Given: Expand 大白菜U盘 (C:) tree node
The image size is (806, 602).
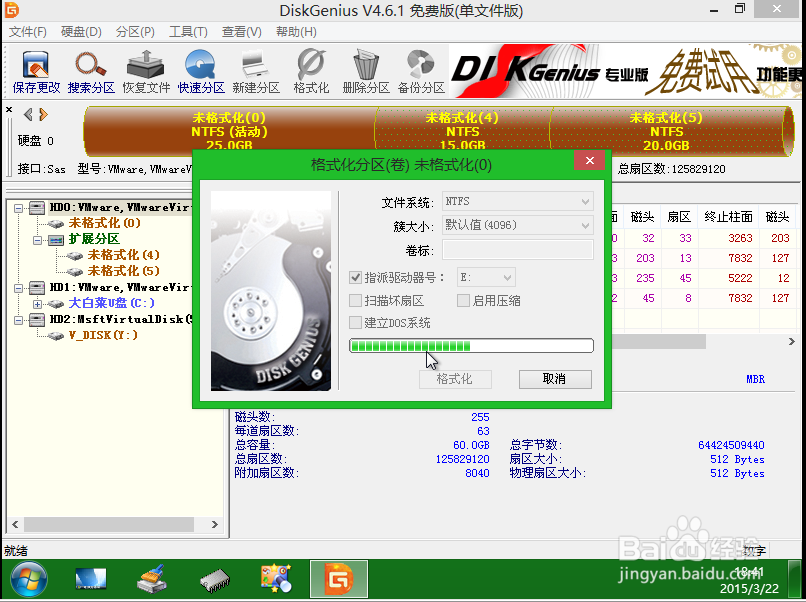Looking at the screenshot, I should (38, 304).
